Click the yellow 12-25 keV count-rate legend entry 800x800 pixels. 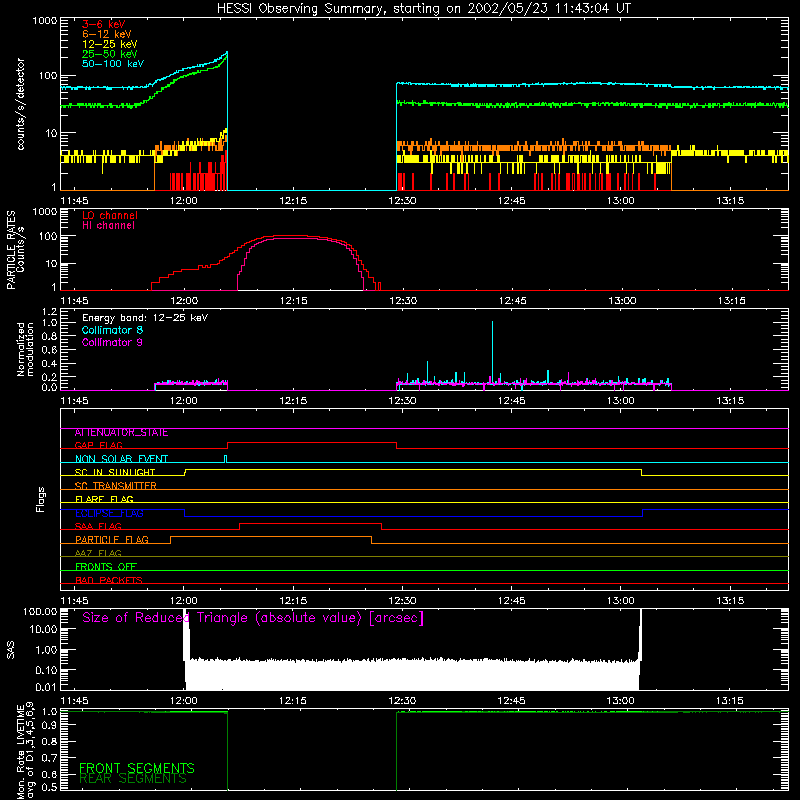110,44
